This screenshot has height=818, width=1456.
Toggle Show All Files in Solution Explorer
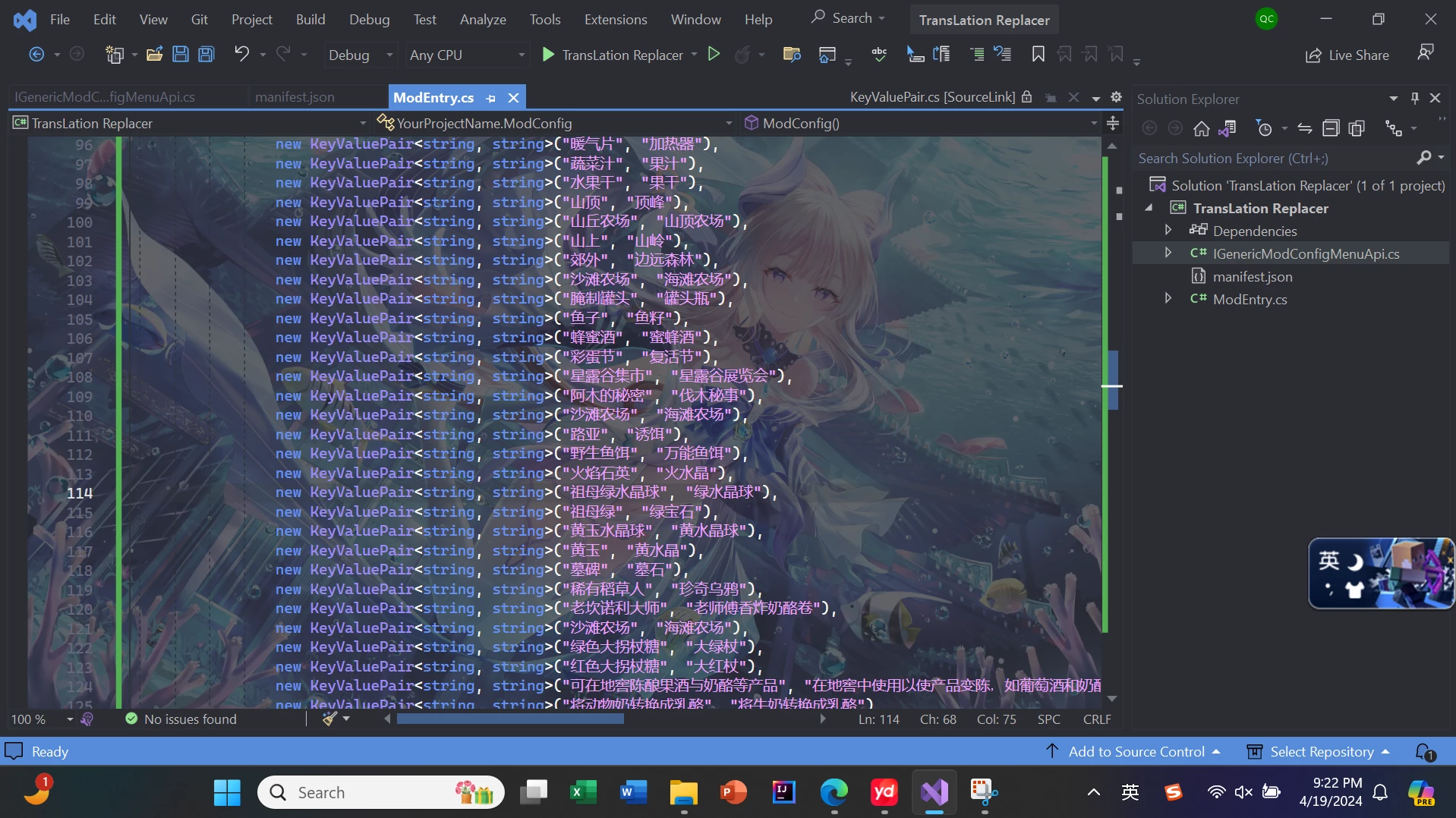click(x=1357, y=129)
